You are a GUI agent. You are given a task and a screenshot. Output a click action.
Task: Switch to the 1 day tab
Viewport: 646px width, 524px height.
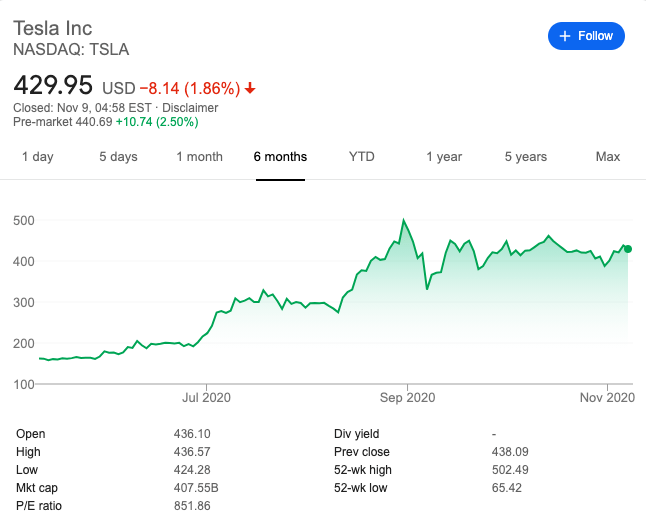(37, 157)
